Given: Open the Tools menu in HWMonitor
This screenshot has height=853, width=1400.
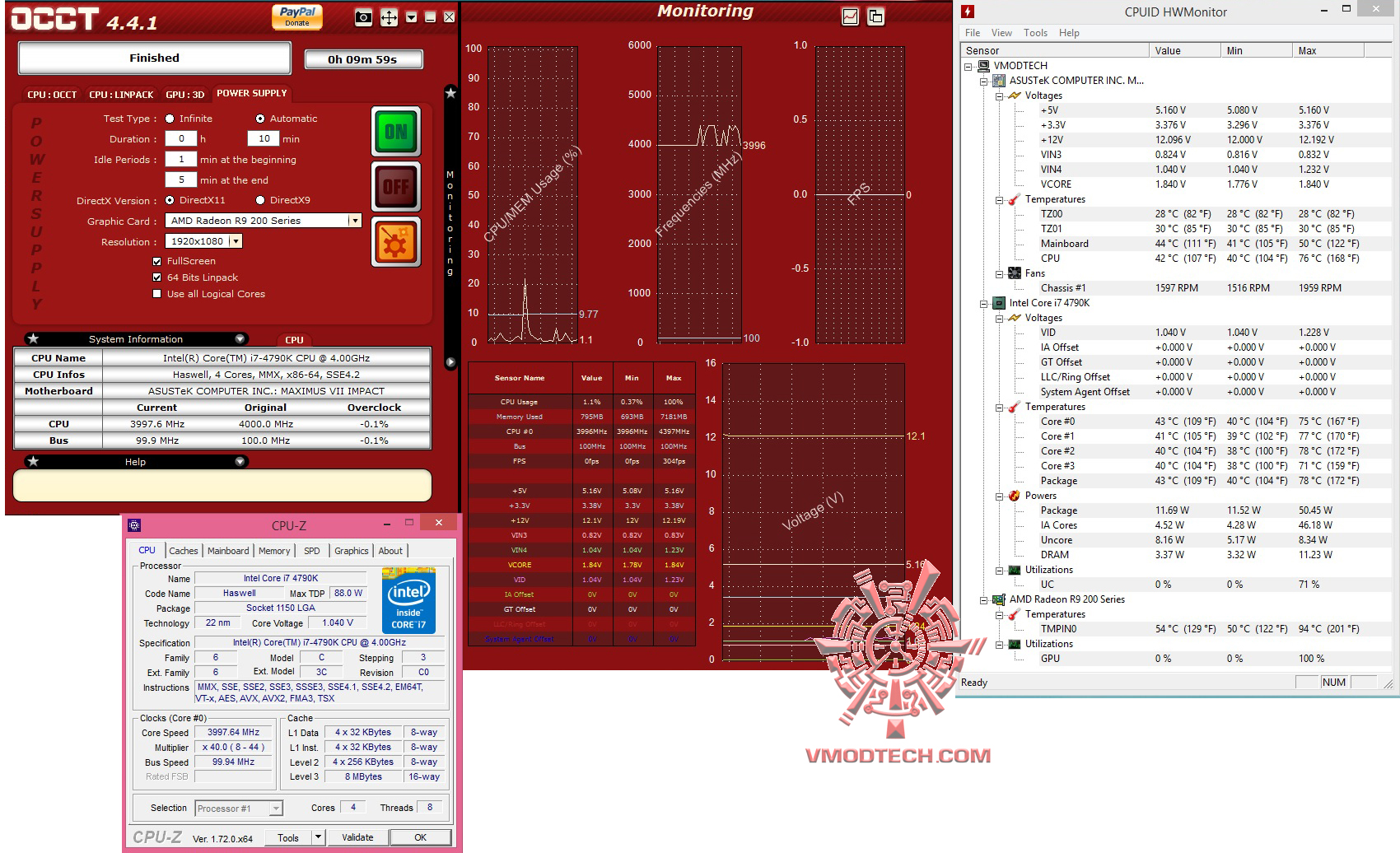Looking at the screenshot, I should tap(1035, 33).
